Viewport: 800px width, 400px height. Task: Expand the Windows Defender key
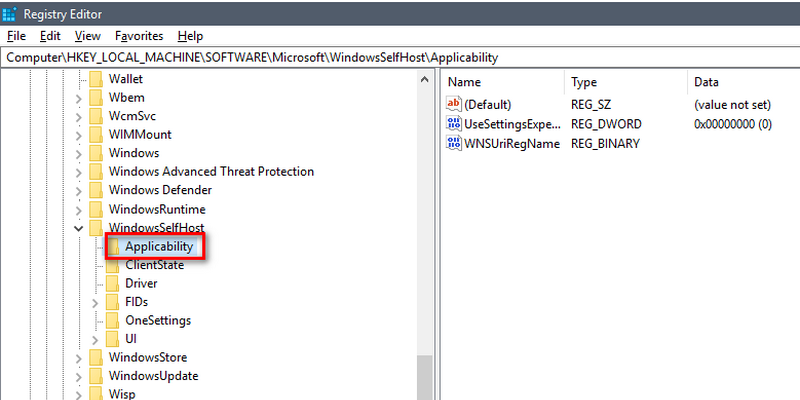78,191
